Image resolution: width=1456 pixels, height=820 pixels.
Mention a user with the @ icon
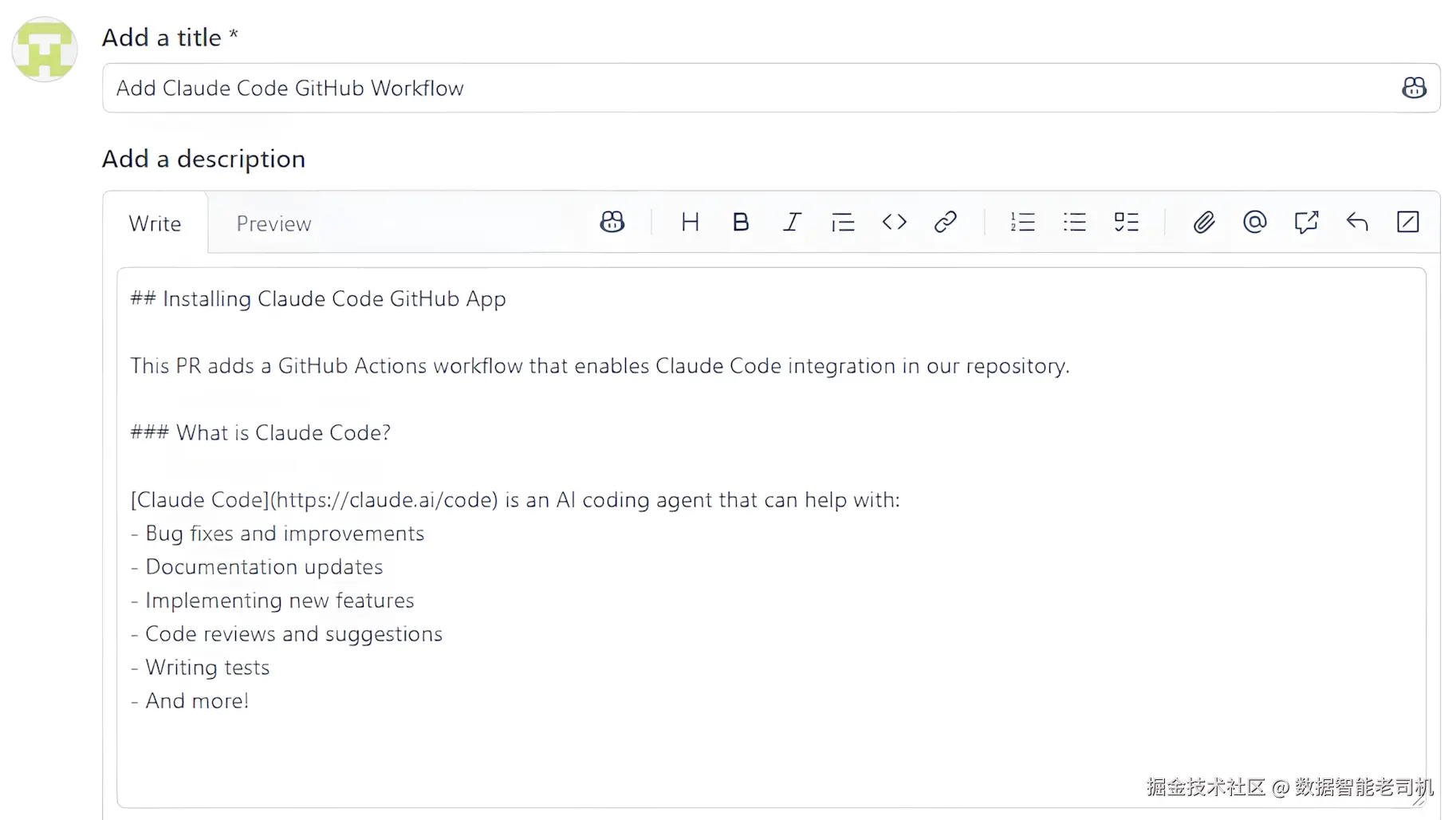(1255, 222)
